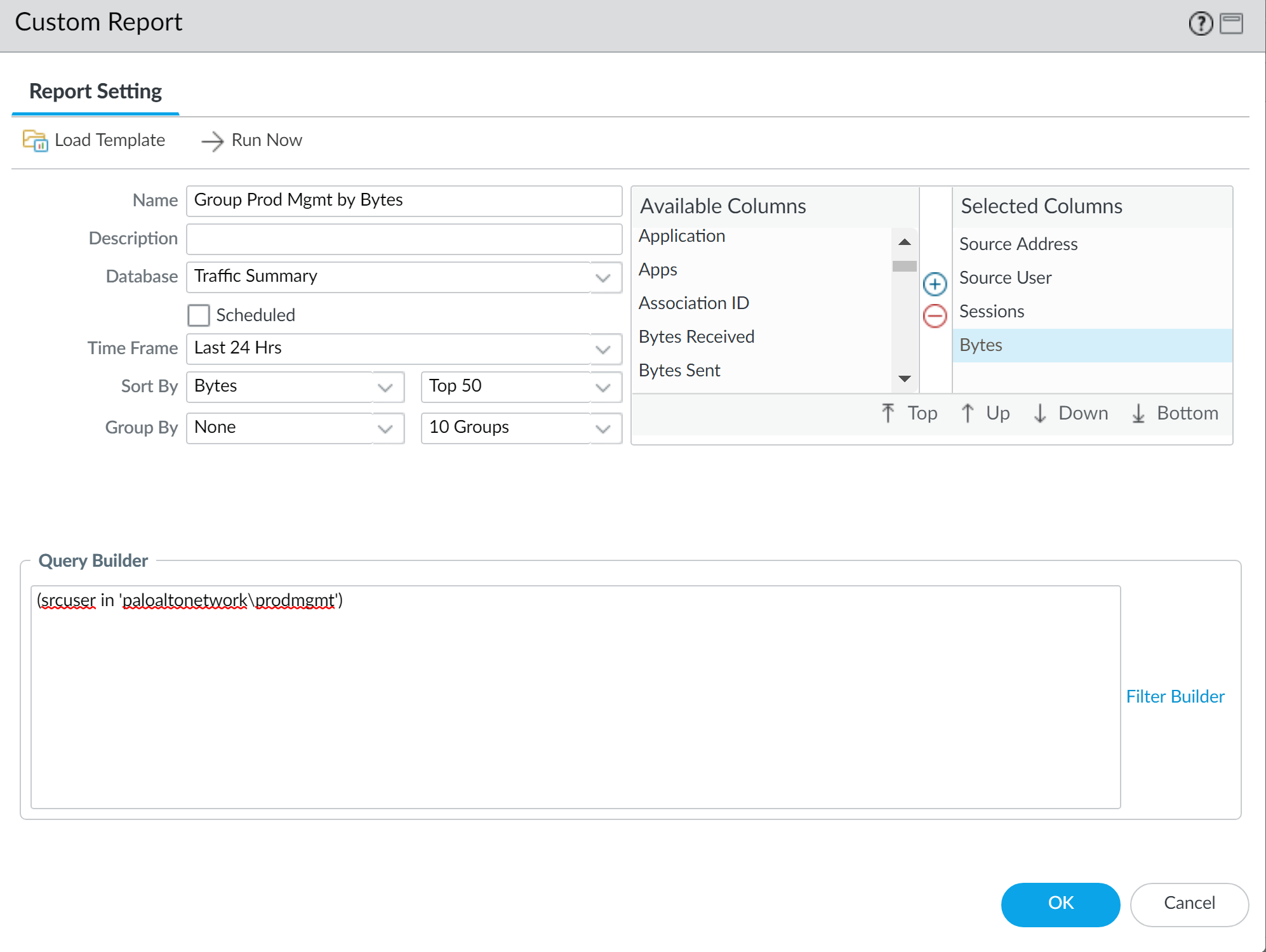
Task: Move Bytes column with Up arrow icon
Action: tap(968, 413)
